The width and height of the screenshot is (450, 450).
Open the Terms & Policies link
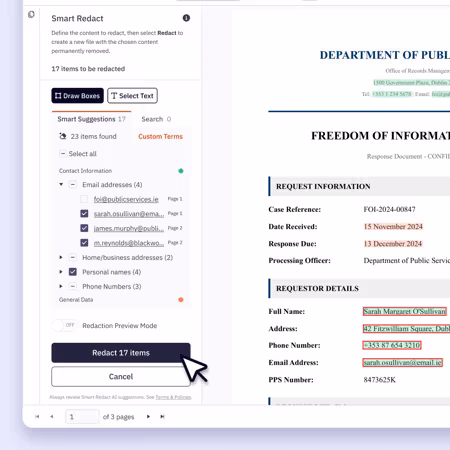[173, 397]
